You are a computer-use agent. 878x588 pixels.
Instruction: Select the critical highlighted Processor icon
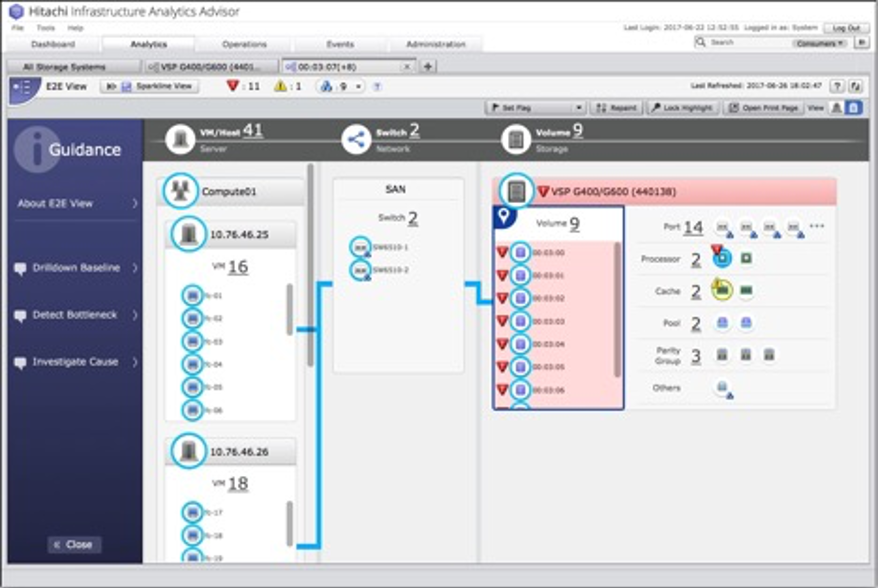click(x=722, y=258)
